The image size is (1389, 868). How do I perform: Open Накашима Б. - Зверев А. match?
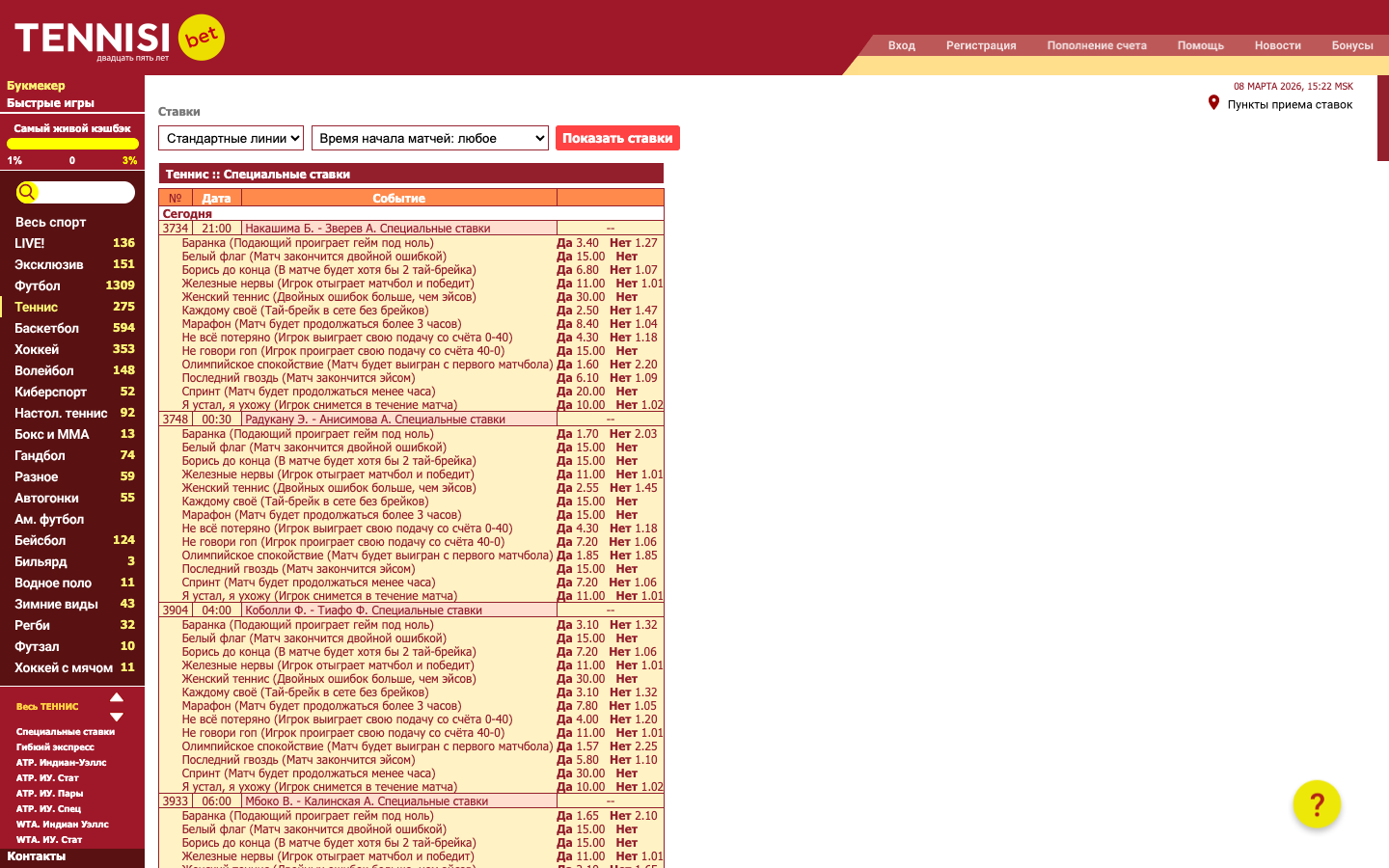368,229
